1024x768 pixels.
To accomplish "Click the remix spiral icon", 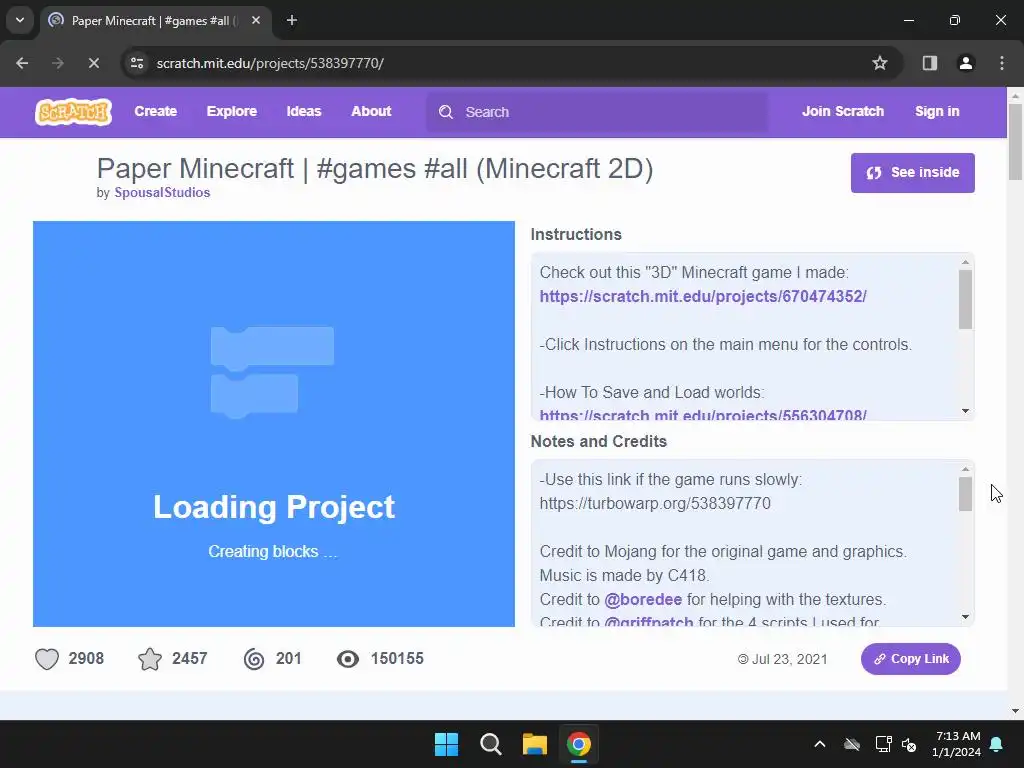I will (x=254, y=659).
